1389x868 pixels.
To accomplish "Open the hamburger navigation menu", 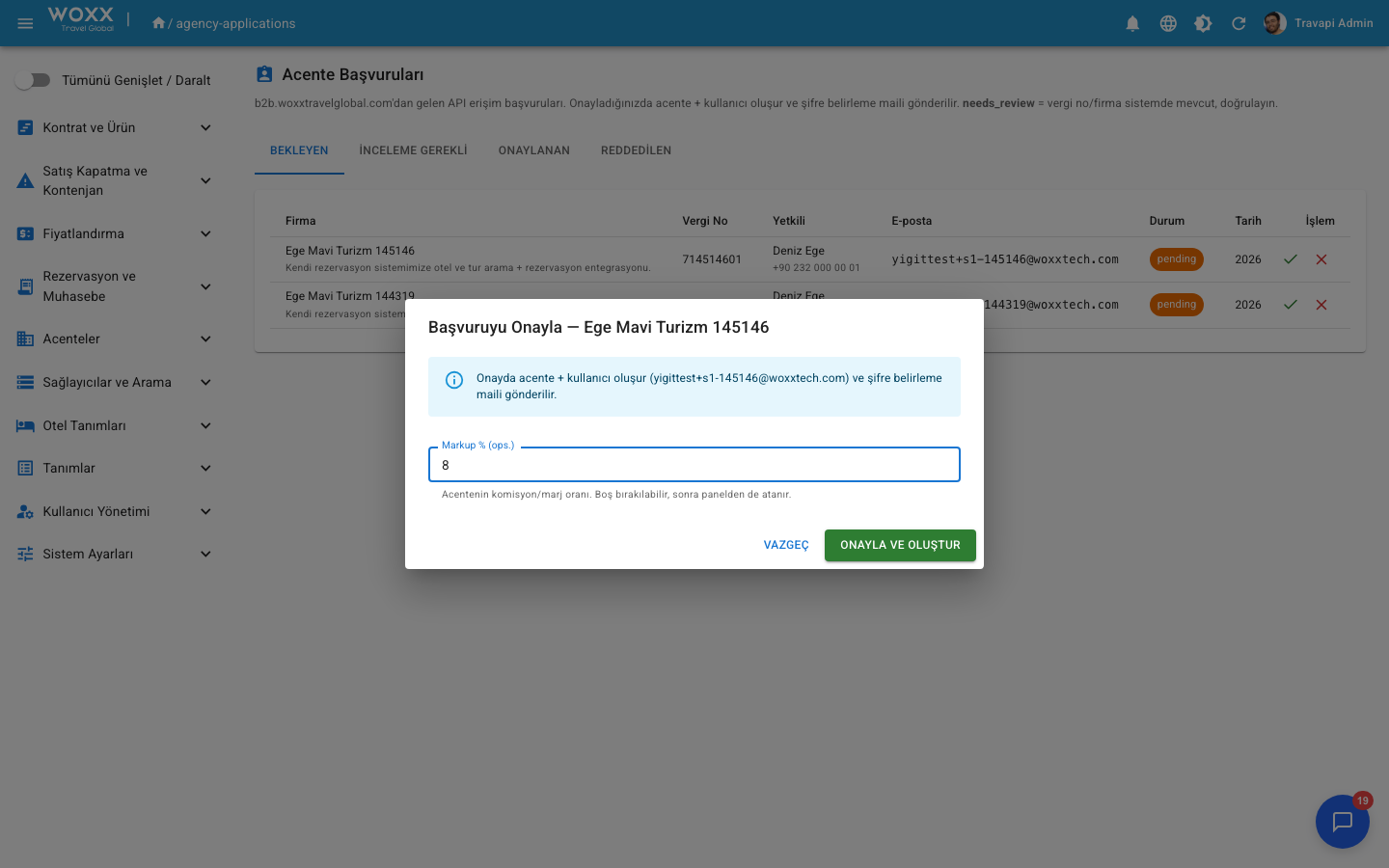I will pyautogui.click(x=26, y=23).
